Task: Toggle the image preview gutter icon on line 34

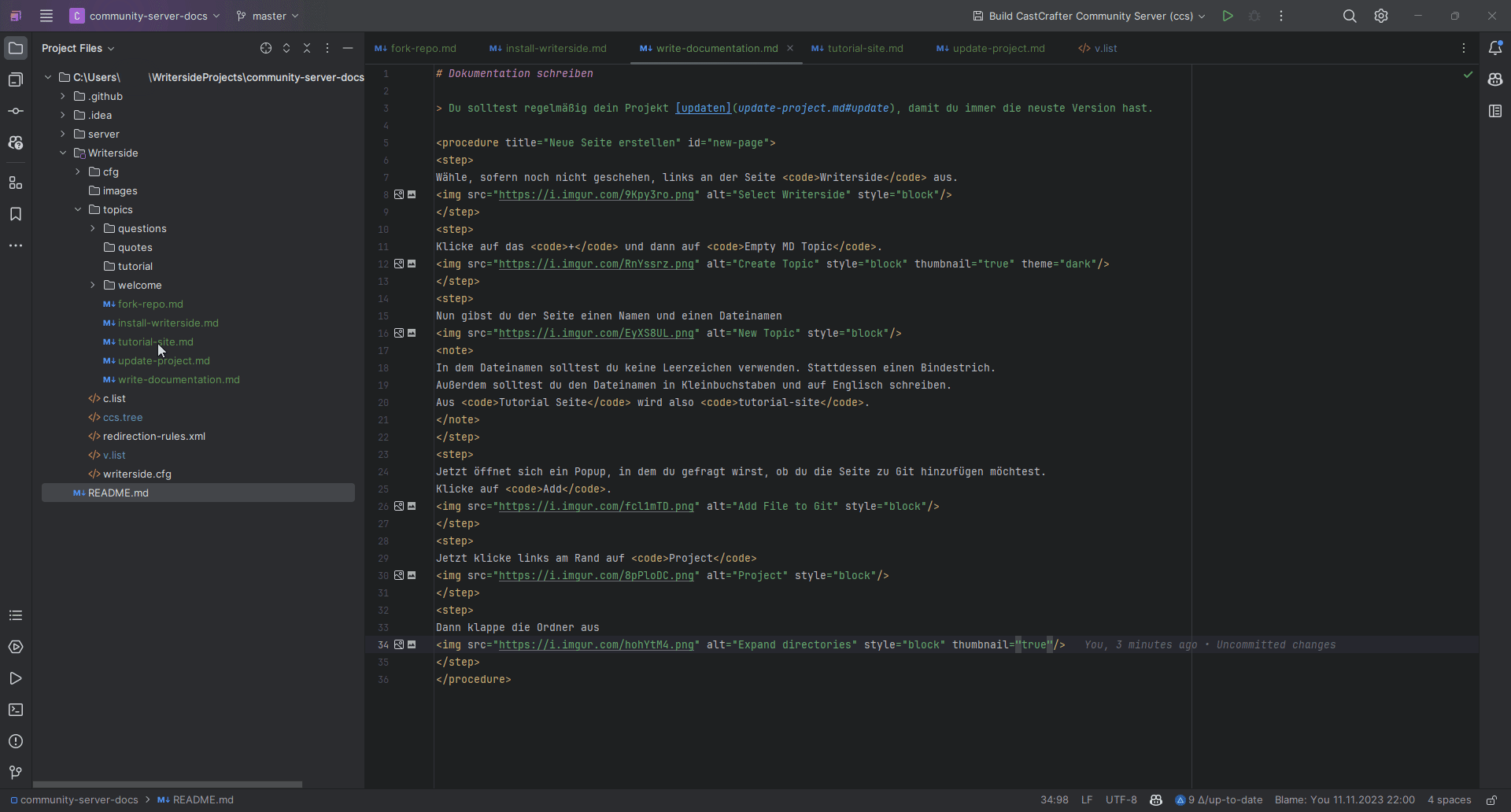Action: tap(399, 645)
